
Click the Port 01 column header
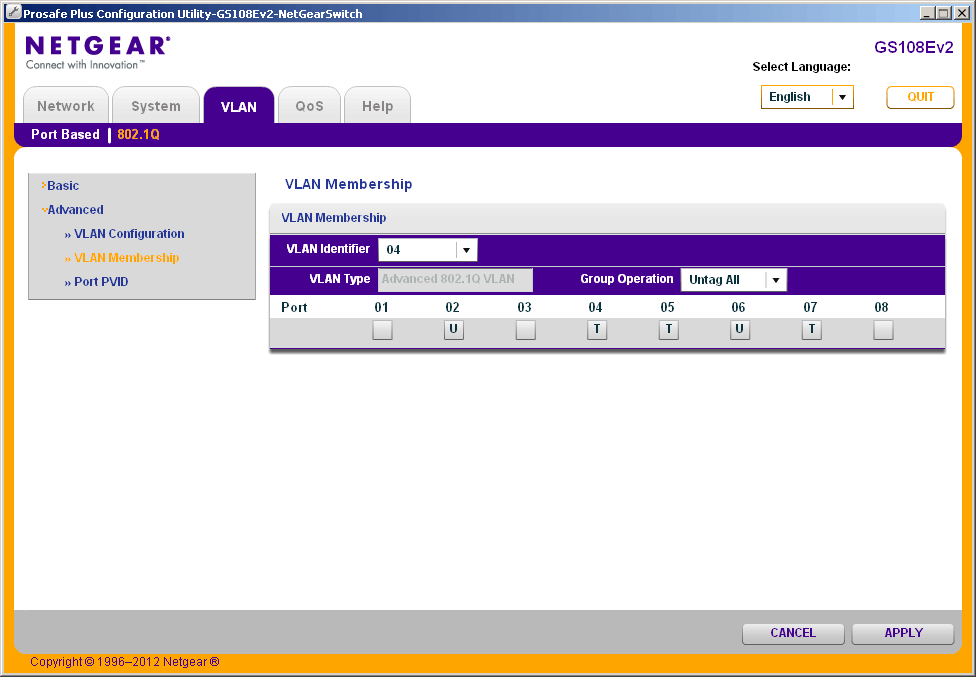pyautogui.click(x=382, y=307)
